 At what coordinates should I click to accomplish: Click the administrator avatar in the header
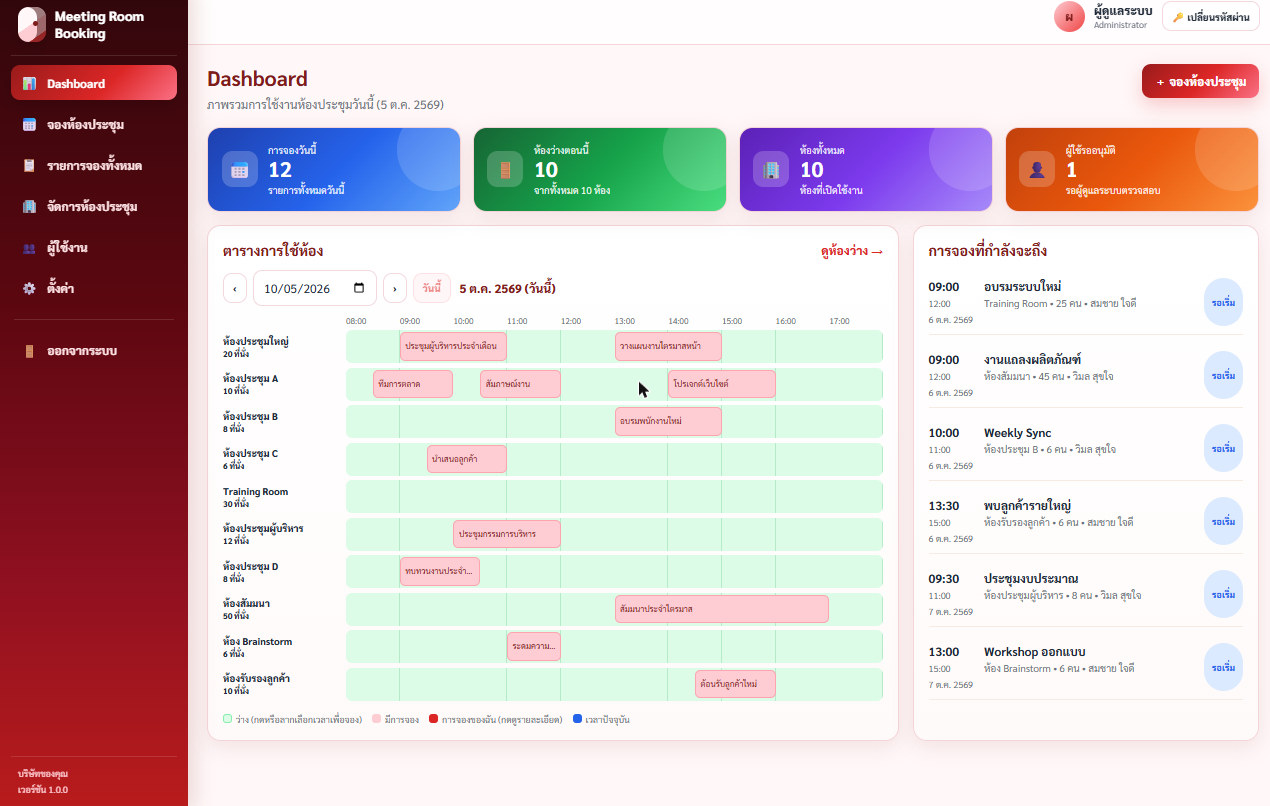coord(1069,17)
